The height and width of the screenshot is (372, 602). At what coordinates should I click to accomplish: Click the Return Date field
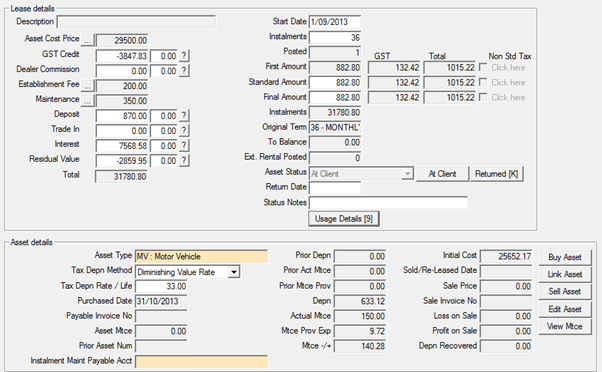point(335,188)
